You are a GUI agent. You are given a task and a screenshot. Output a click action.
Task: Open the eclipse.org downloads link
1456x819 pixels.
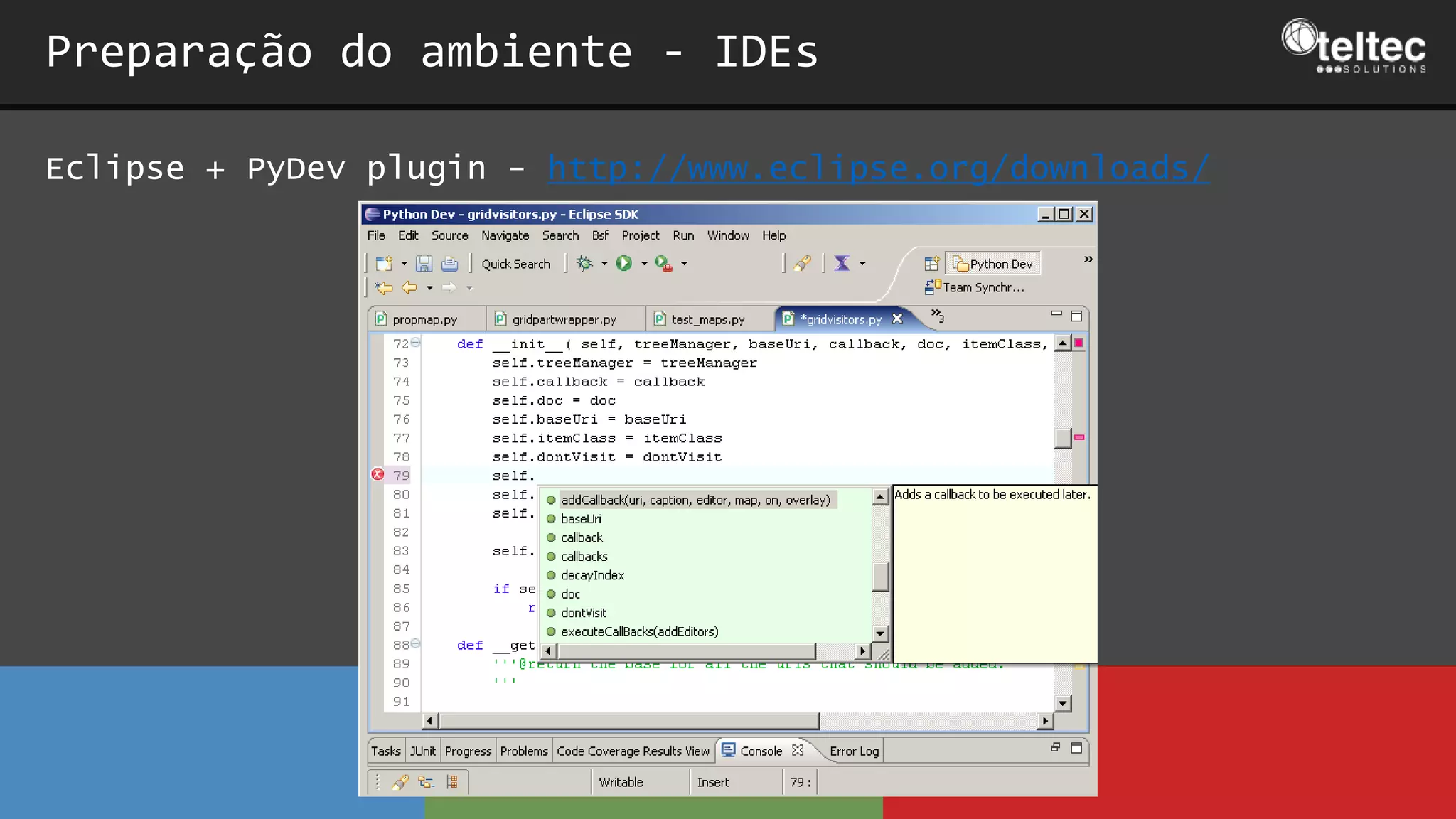pos(878,168)
